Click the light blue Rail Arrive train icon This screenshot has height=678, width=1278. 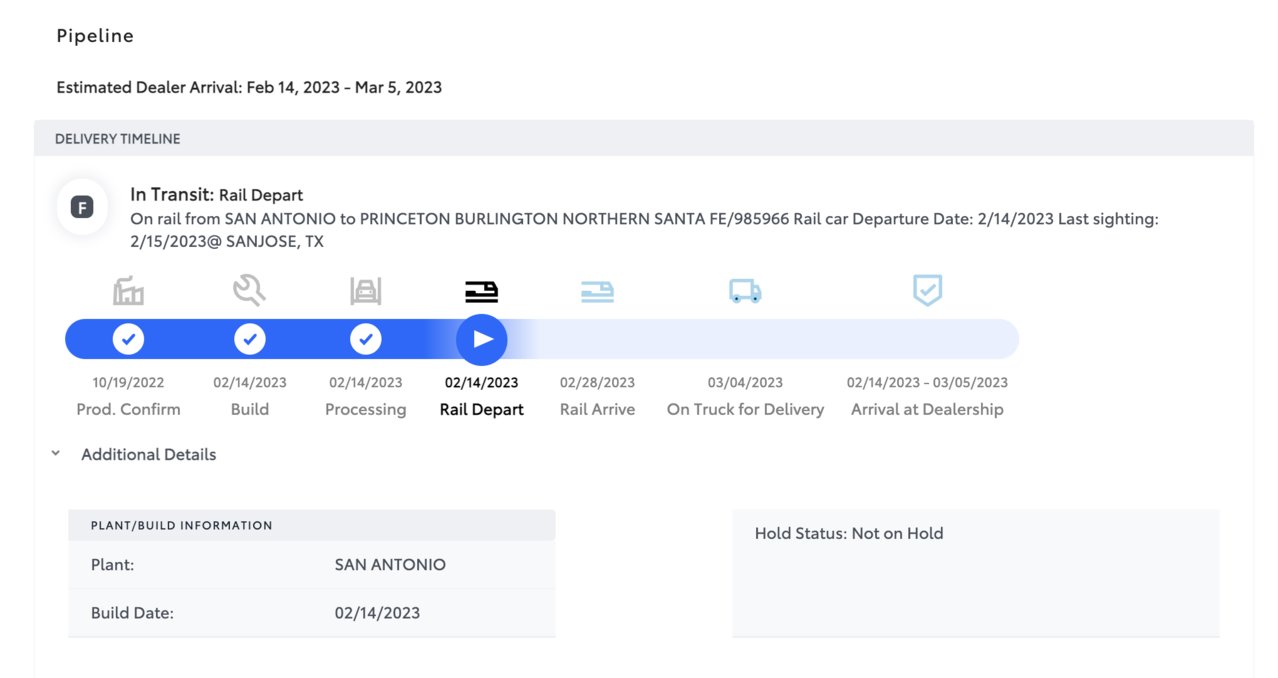597,292
